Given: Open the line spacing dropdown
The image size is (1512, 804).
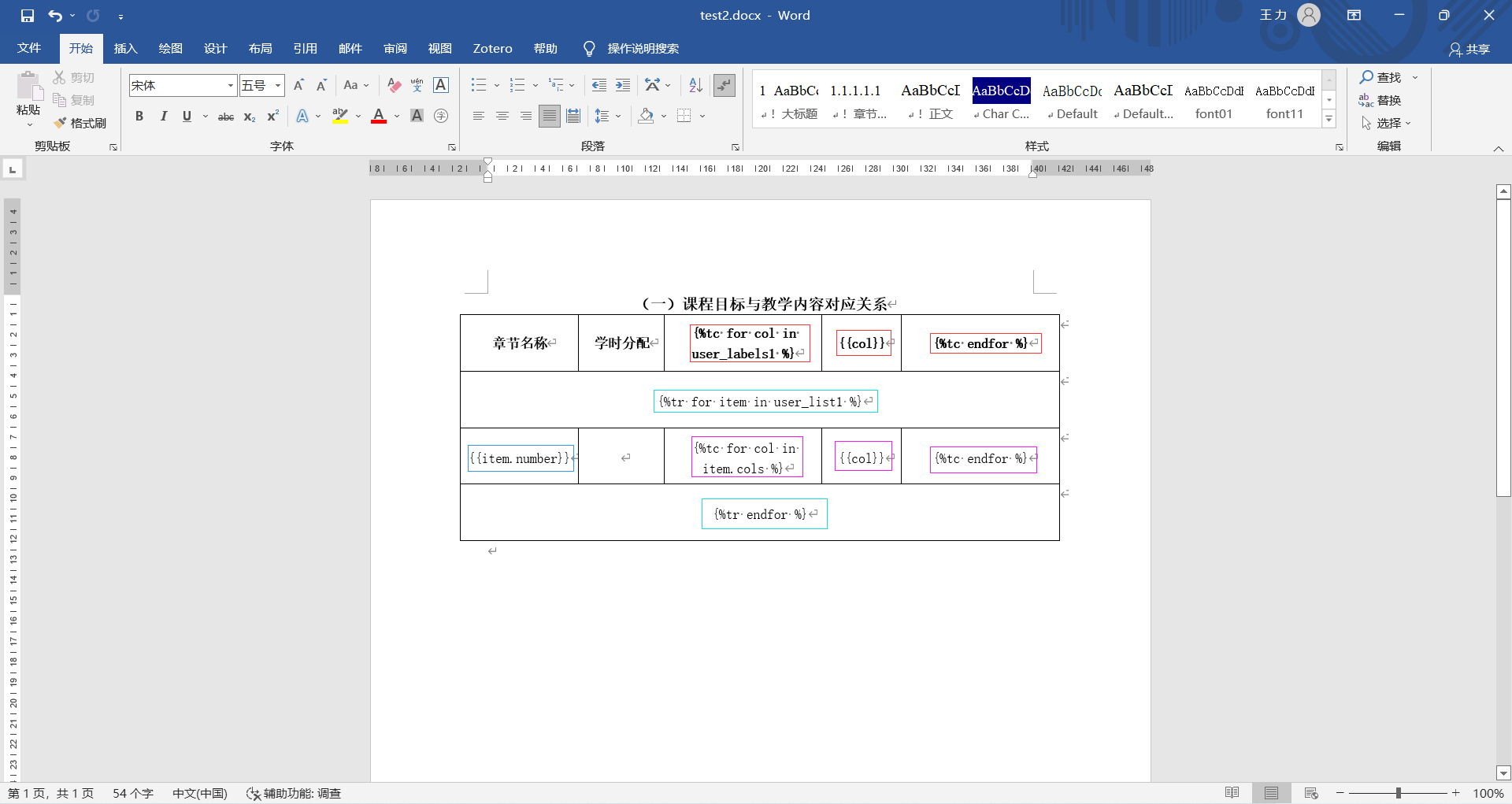Looking at the screenshot, I should 617,116.
